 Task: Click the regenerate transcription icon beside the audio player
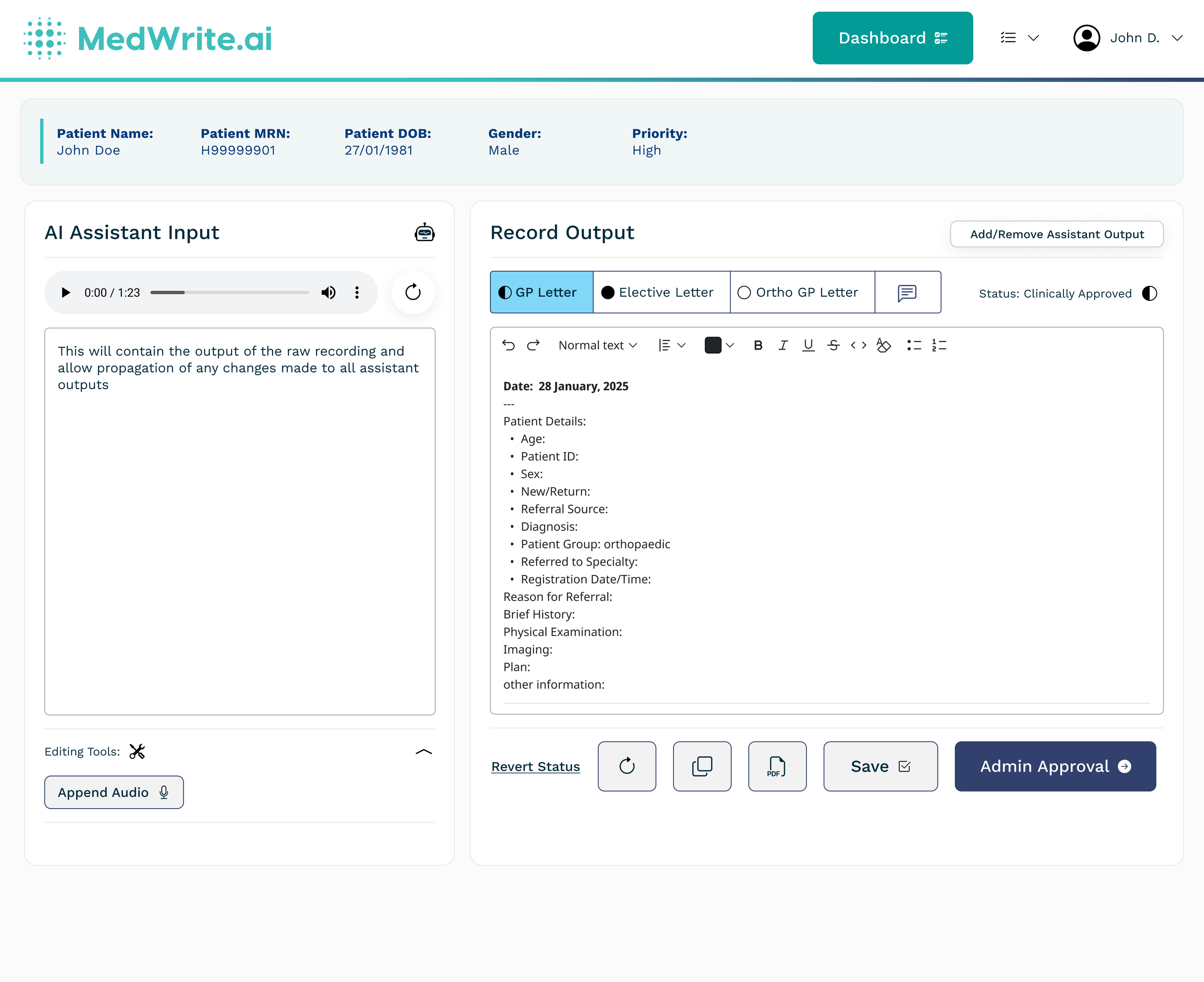click(x=412, y=293)
